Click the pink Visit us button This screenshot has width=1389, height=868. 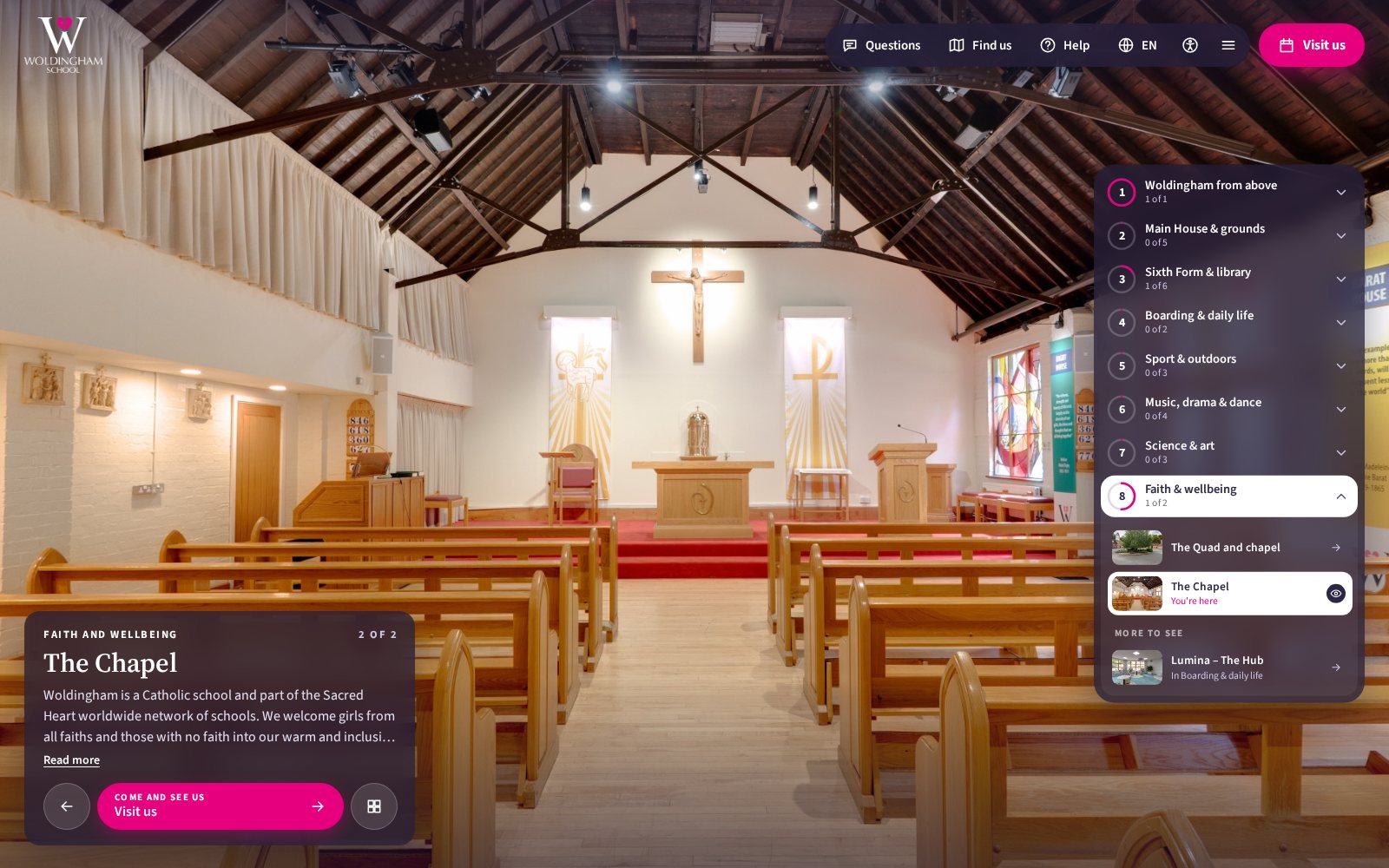[1312, 45]
